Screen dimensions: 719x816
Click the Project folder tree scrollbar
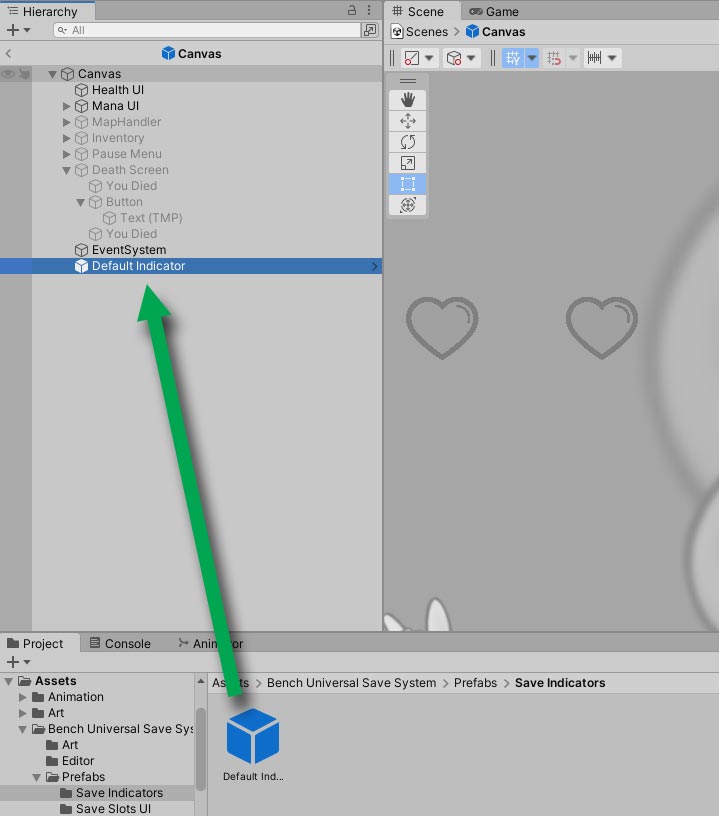click(201, 748)
